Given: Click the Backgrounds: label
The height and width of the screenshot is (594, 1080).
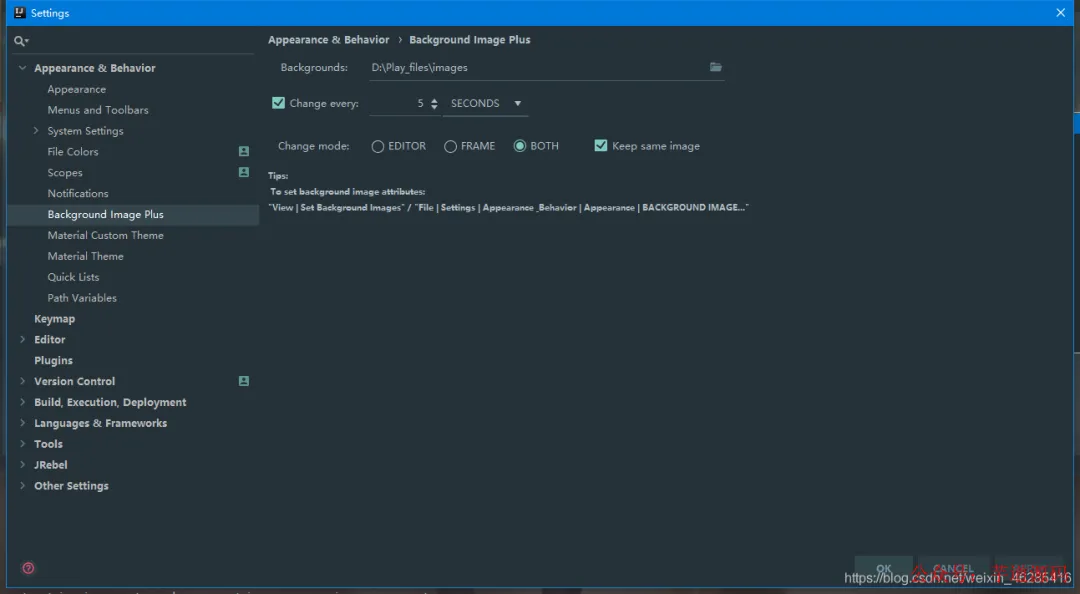Looking at the screenshot, I should pyautogui.click(x=314, y=68).
